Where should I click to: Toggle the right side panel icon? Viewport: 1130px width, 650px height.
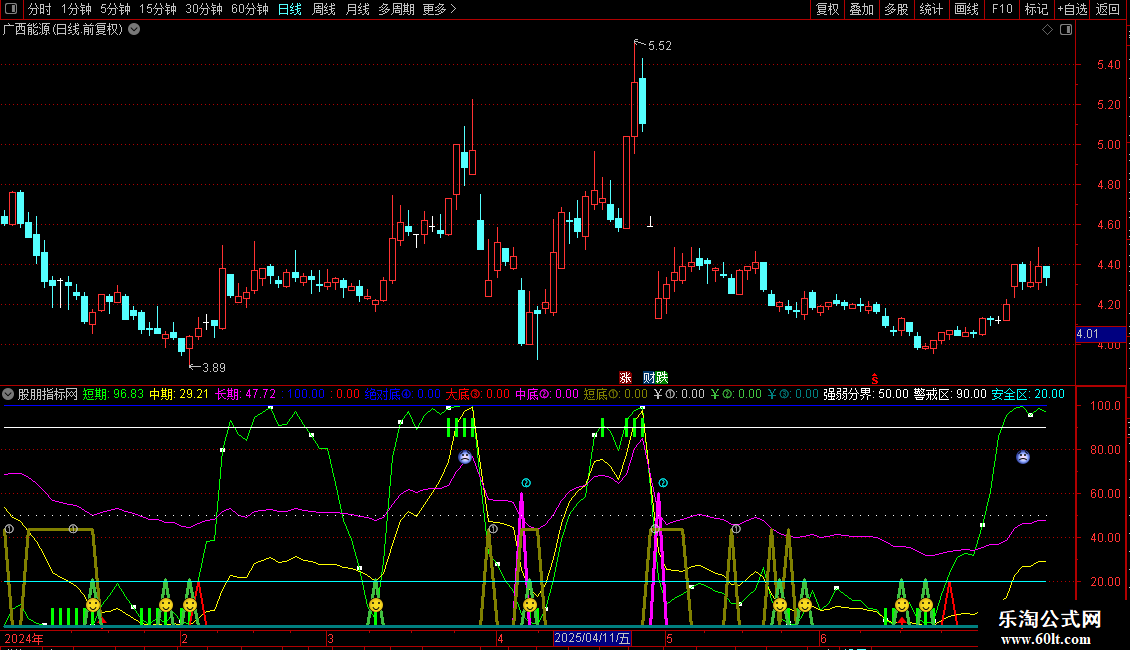[x=1067, y=30]
